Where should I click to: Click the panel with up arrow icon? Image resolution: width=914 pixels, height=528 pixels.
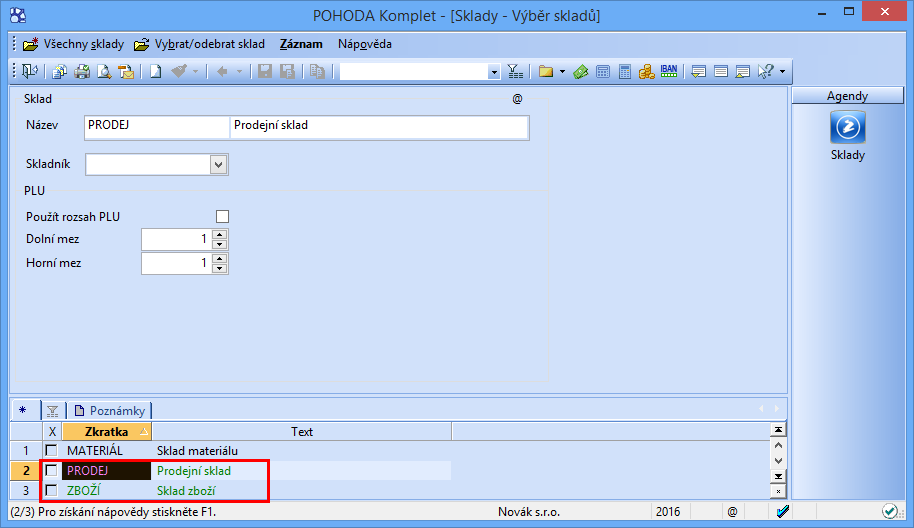[743, 72]
